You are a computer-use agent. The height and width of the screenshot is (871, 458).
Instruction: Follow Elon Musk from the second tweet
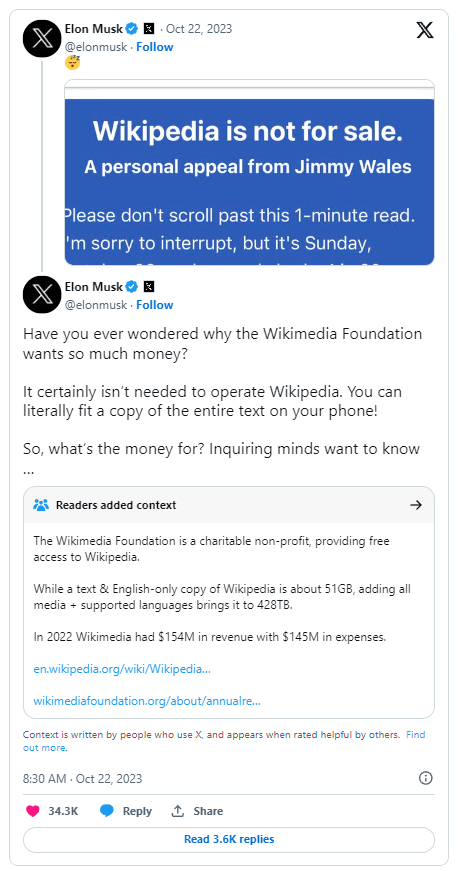tap(155, 304)
